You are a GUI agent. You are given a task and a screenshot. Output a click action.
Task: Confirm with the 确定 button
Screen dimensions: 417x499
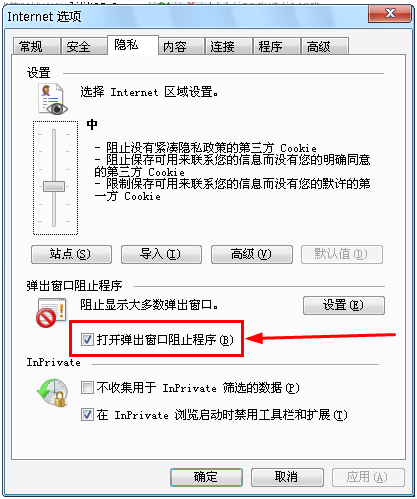pos(206,477)
